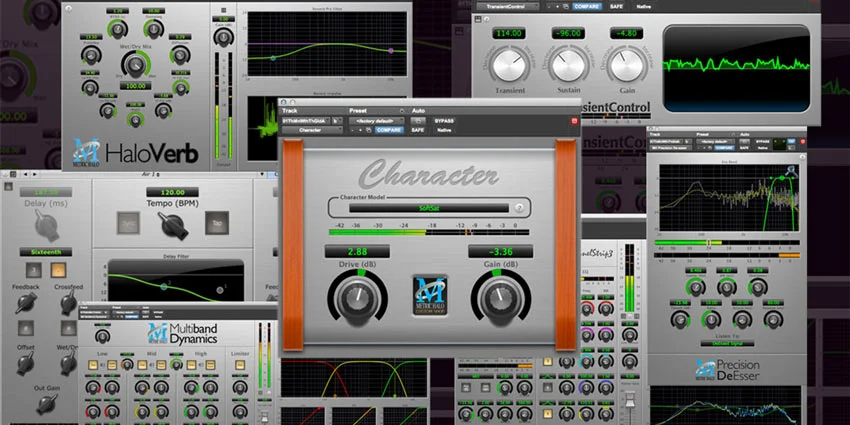Select filter node 2 on the Delay Filter graph
850x425 pixels.
point(164,286)
